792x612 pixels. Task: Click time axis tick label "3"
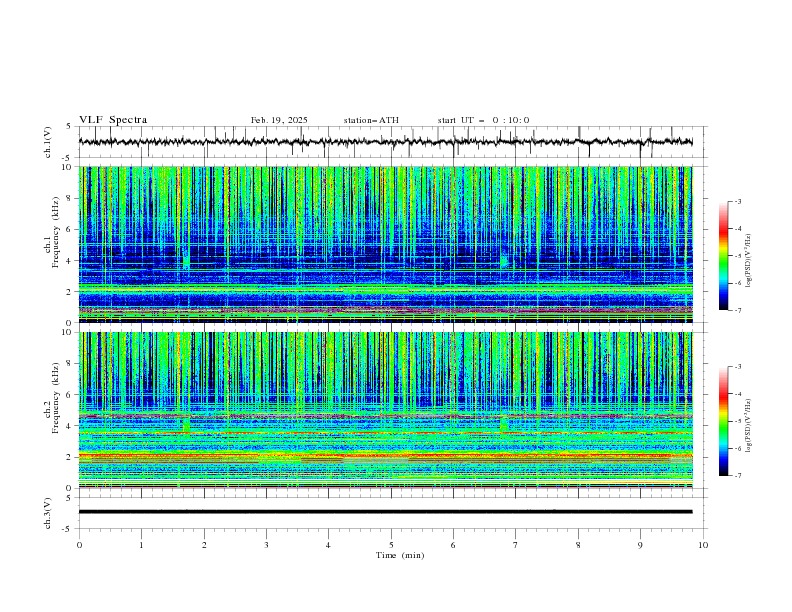[266, 545]
